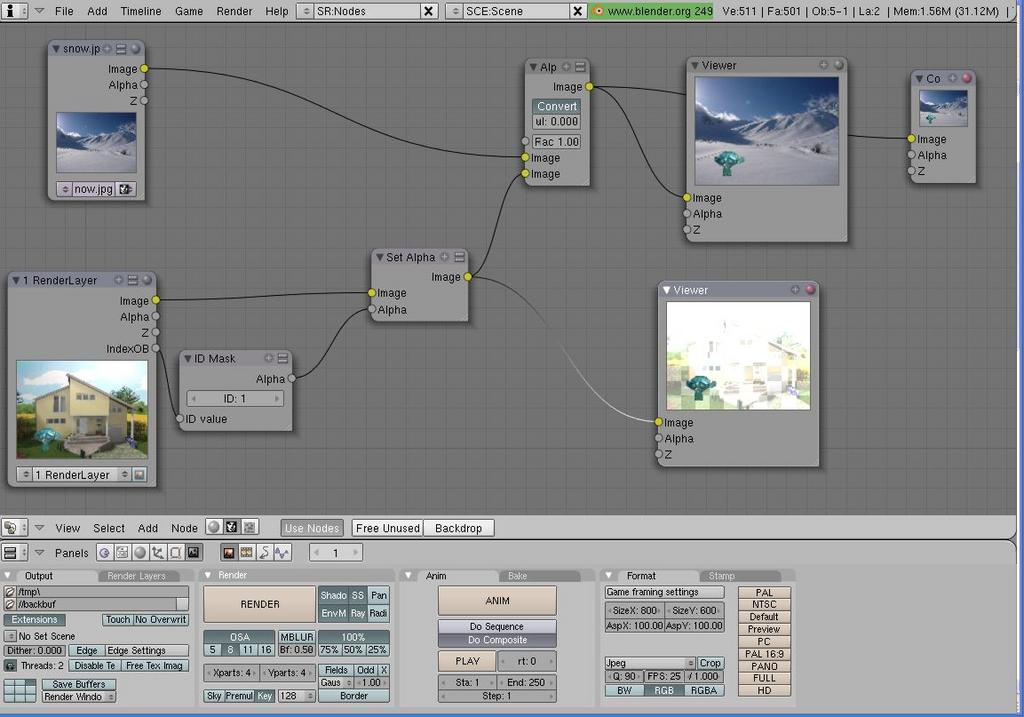
Task: Click the plus icon on ID Mask header
Action: [x=268, y=358]
